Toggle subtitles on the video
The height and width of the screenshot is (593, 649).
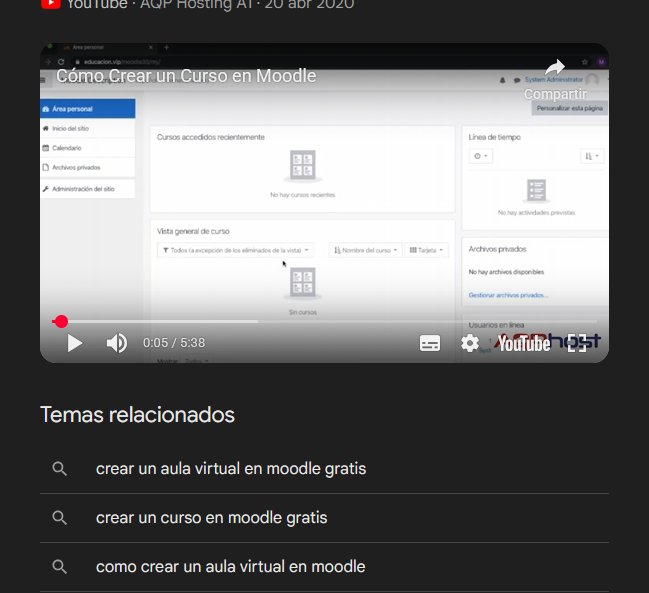[x=430, y=343]
